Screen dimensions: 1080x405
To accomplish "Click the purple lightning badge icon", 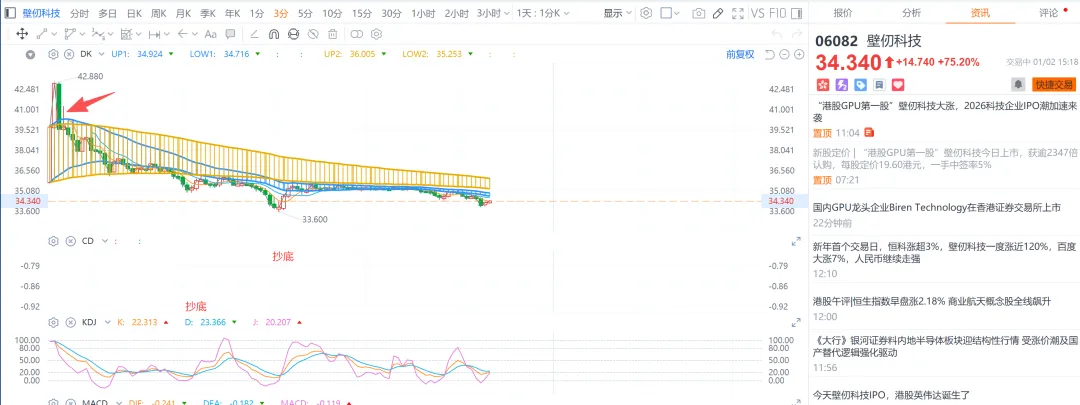I will 842,85.
